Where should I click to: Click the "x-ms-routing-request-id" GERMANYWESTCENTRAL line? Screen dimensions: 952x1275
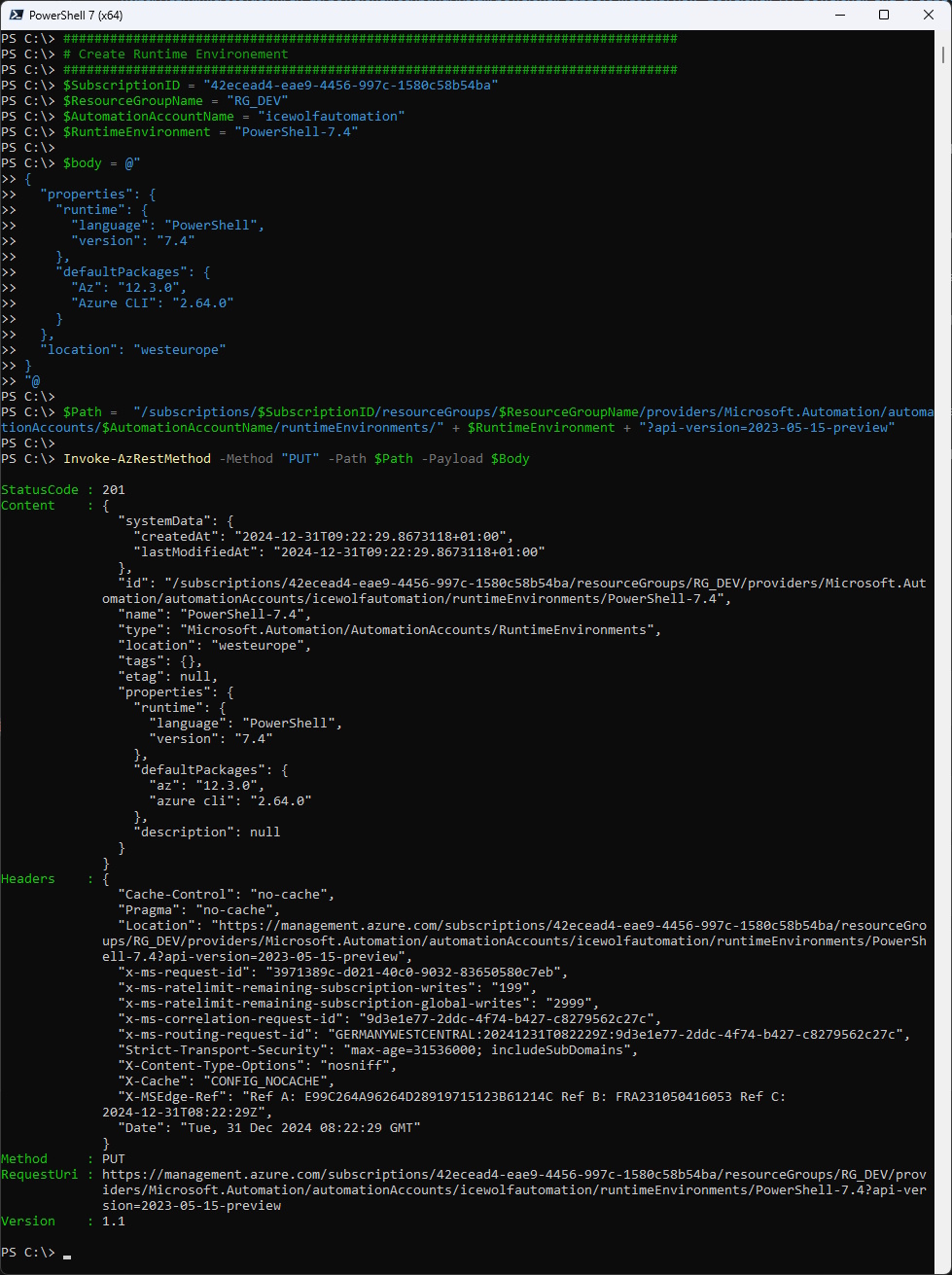click(x=514, y=1035)
